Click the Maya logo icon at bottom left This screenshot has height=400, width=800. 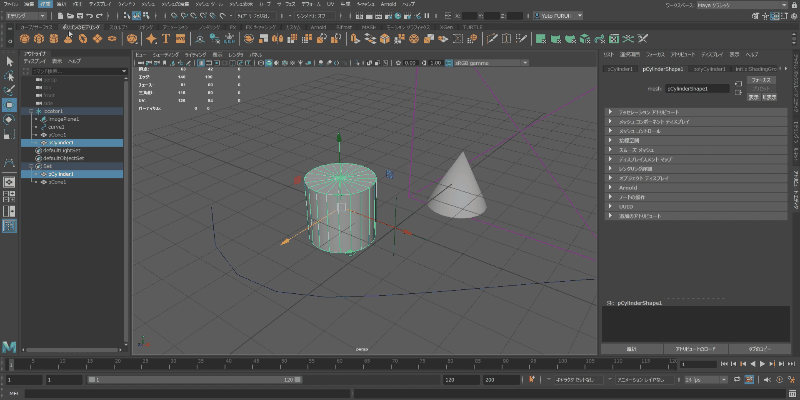(x=9, y=345)
